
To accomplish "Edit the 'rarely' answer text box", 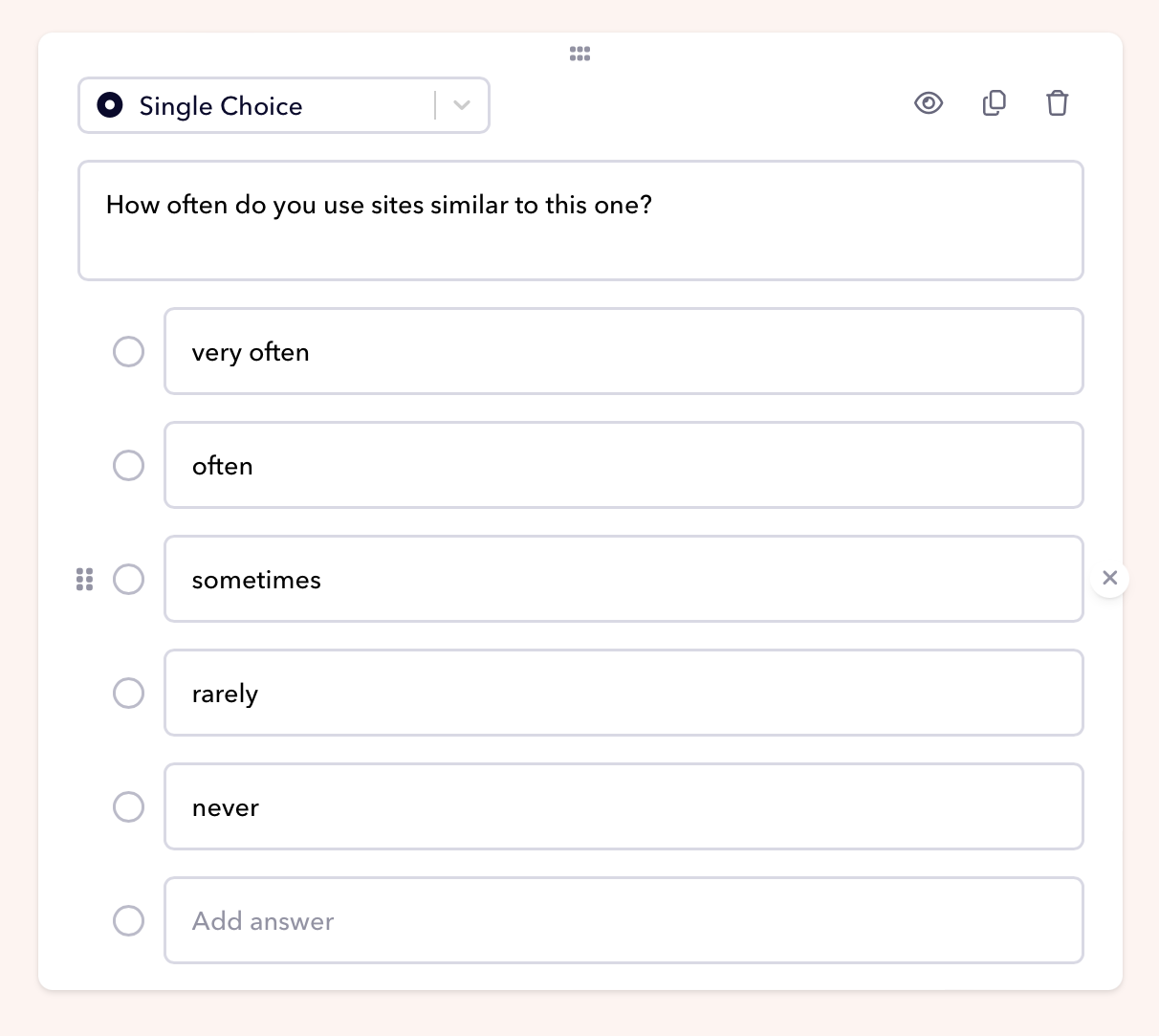I will tap(623, 694).
